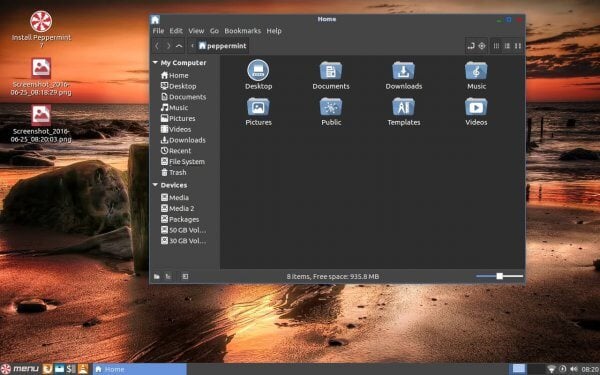Select Screenshot_2016-06-25_08:18:29.png on desktop
Screen dimensions: 600x375
41,77
